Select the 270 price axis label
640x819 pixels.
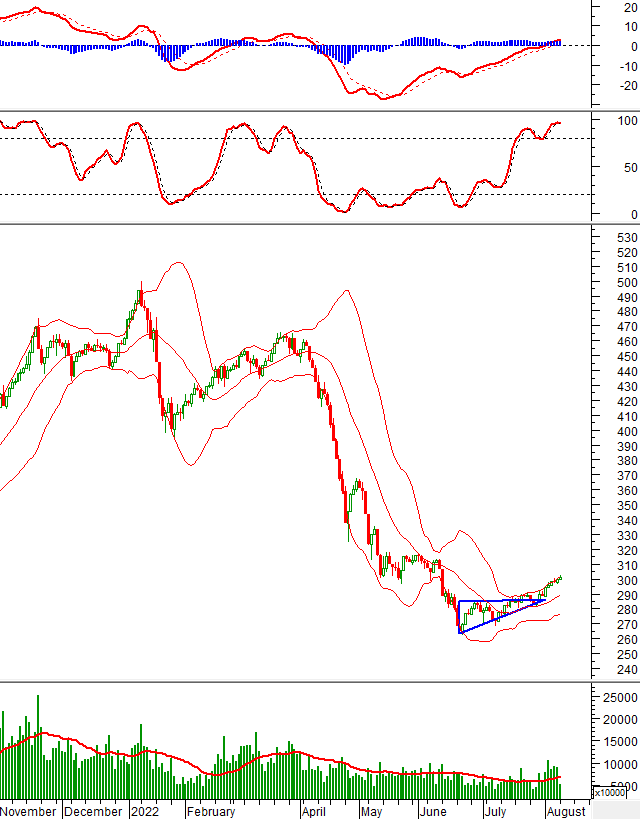coord(627,625)
